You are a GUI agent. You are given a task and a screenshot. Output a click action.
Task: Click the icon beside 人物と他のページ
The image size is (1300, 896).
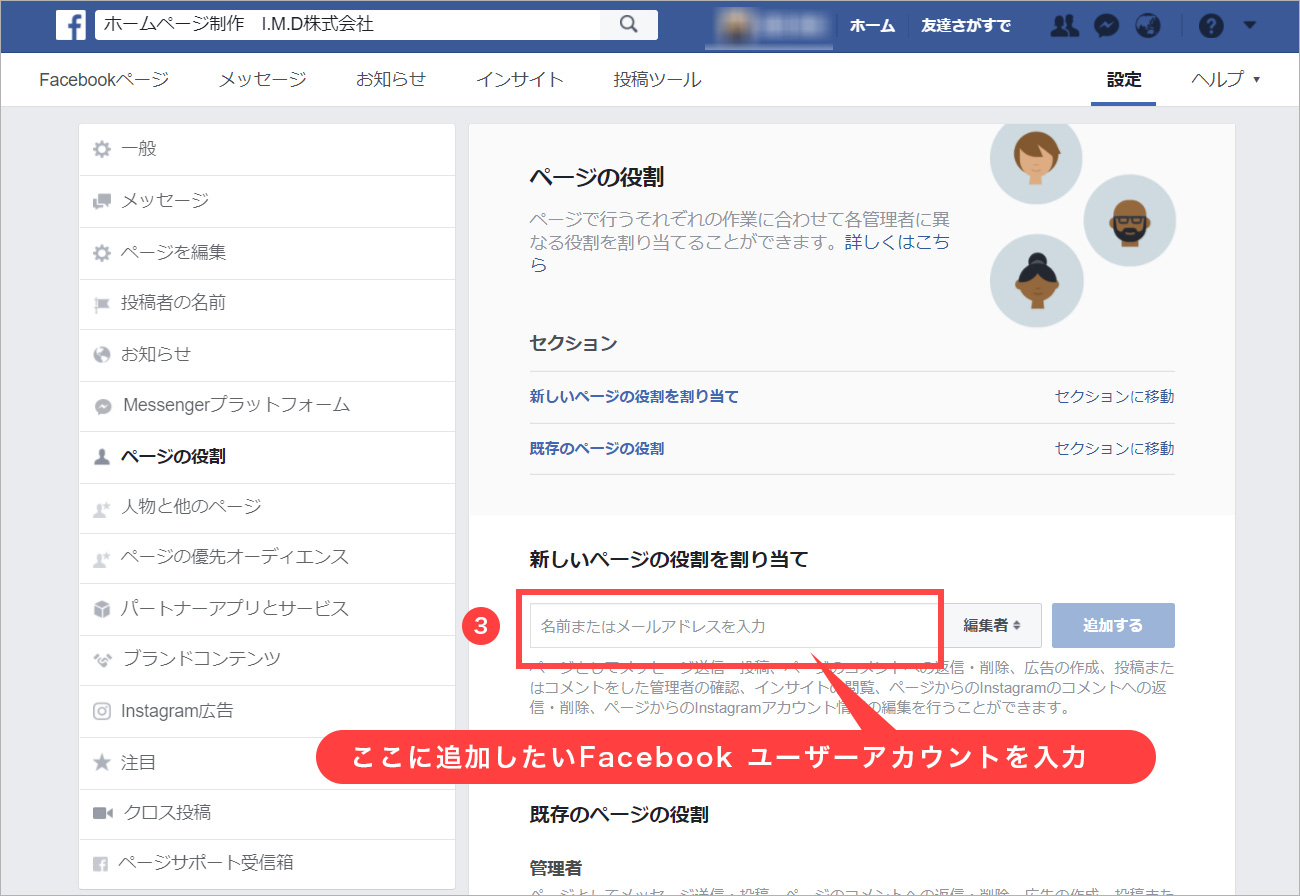[x=102, y=508]
